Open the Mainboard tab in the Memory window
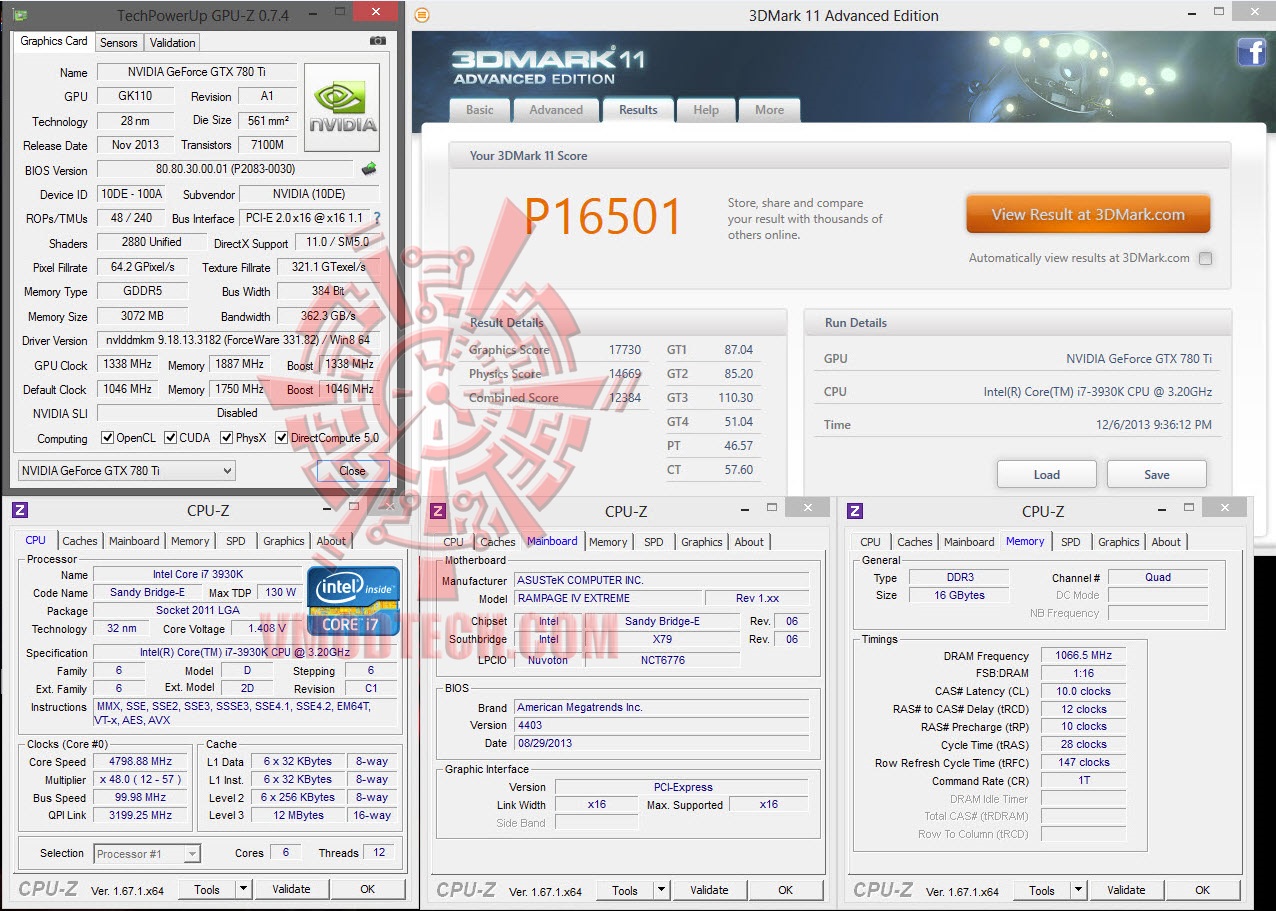Image resolution: width=1276 pixels, height=911 pixels. (969, 542)
